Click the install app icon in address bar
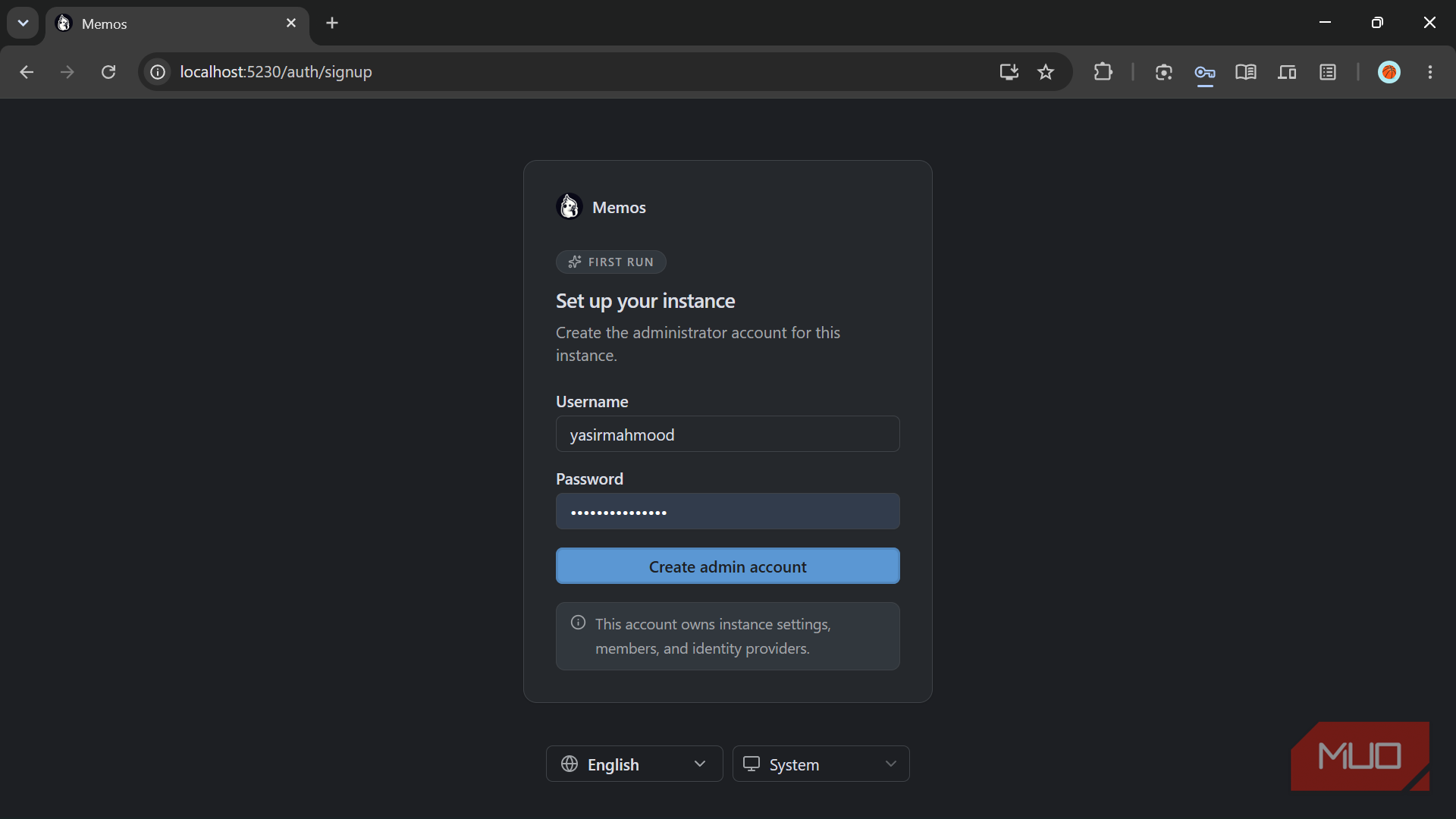 1009,72
